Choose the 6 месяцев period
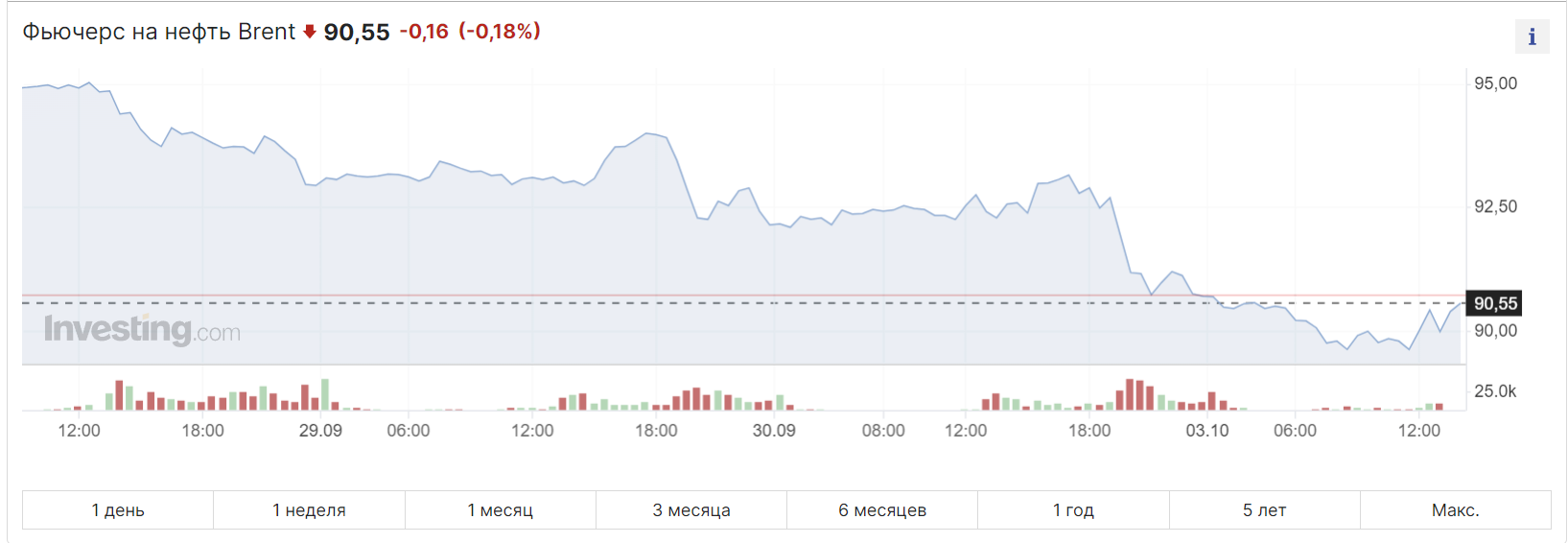 (882, 509)
